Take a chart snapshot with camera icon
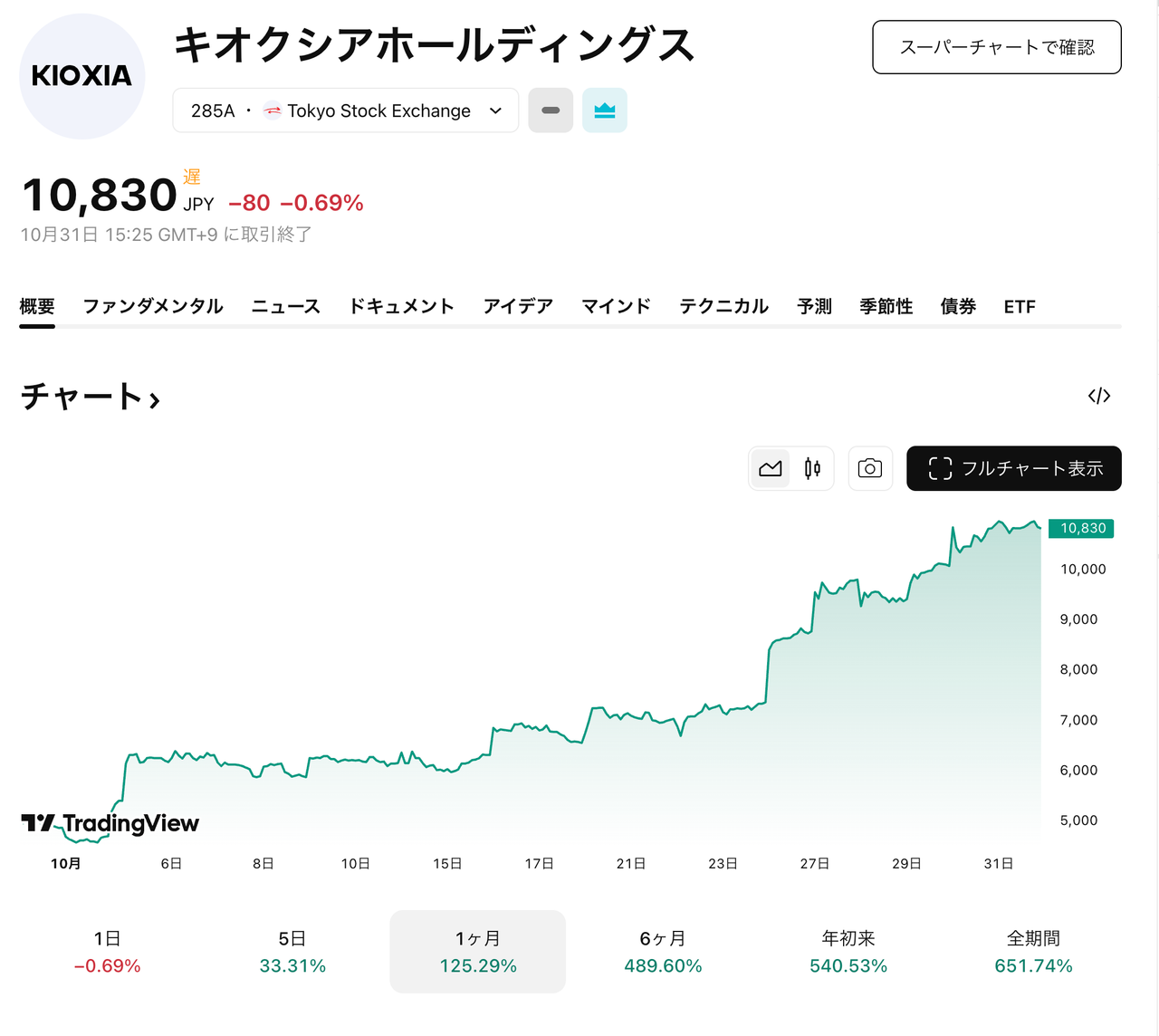Screen dimensions: 1159x1036 pos(869,468)
